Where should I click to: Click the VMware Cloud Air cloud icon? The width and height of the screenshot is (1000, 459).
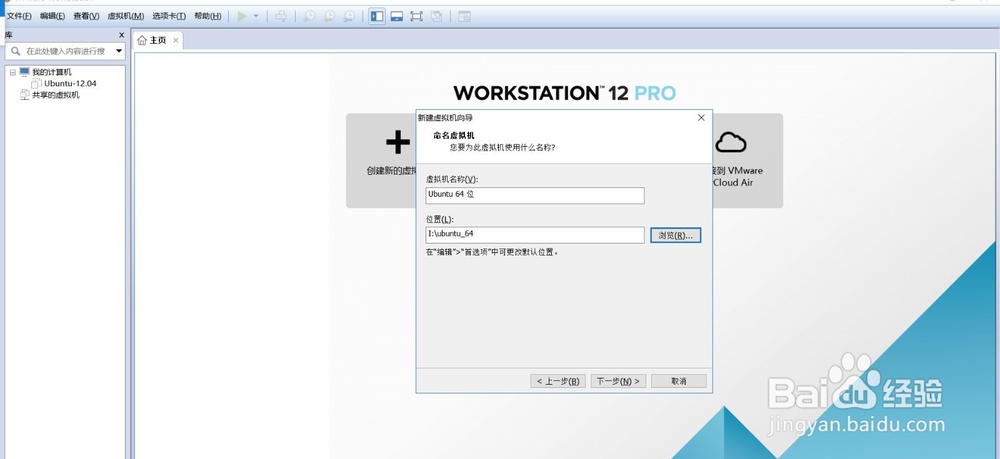731,142
